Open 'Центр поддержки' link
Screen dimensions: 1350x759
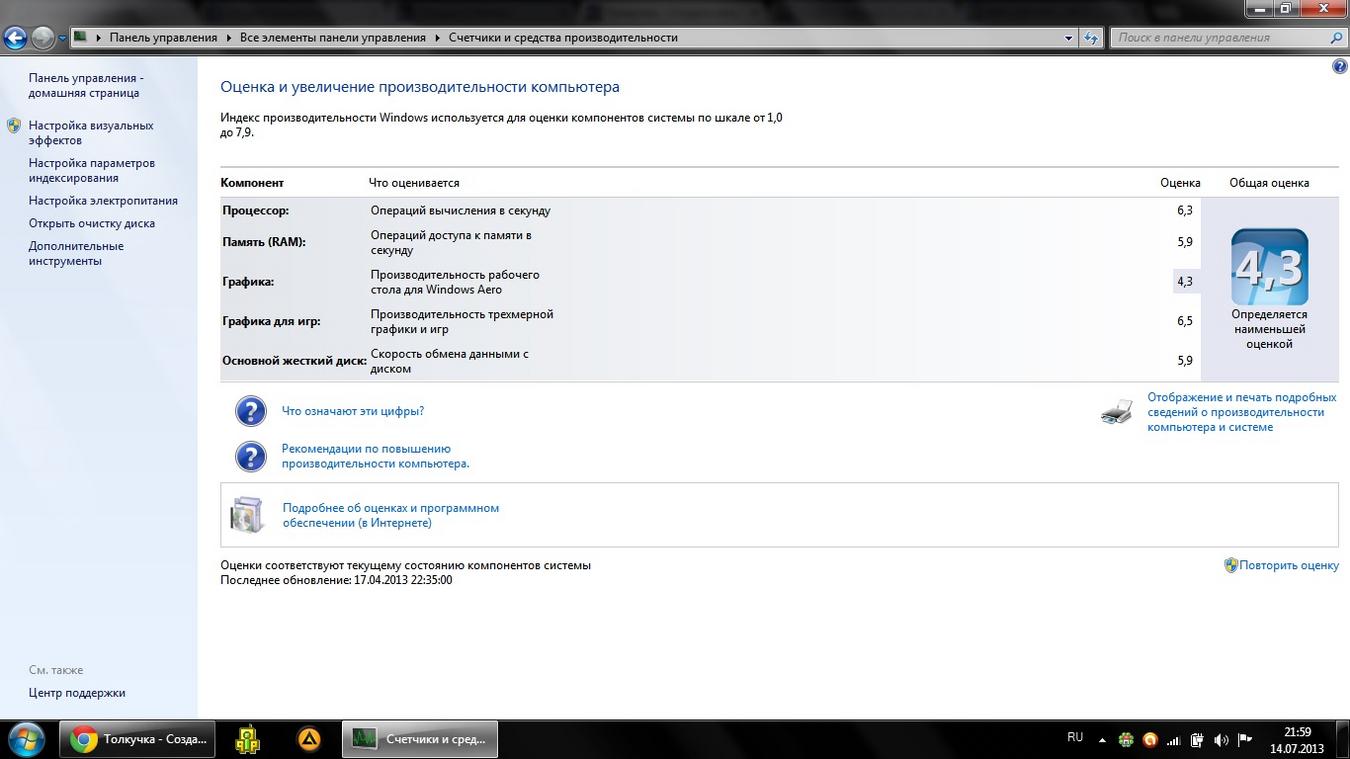pos(77,692)
